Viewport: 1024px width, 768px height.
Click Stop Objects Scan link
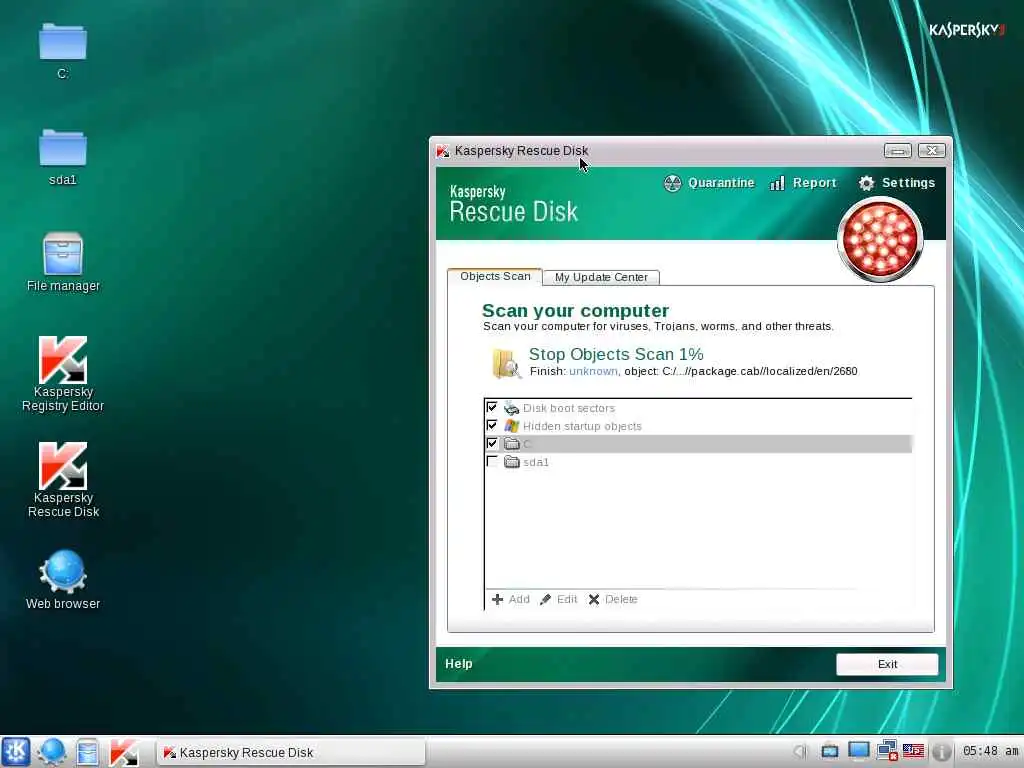[616, 354]
